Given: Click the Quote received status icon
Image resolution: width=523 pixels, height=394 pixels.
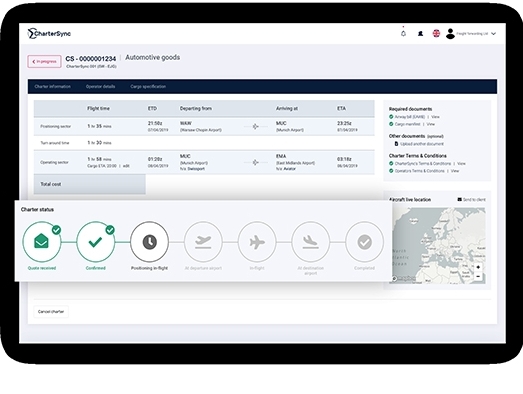Looking at the screenshot, I should [x=42, y=242].
